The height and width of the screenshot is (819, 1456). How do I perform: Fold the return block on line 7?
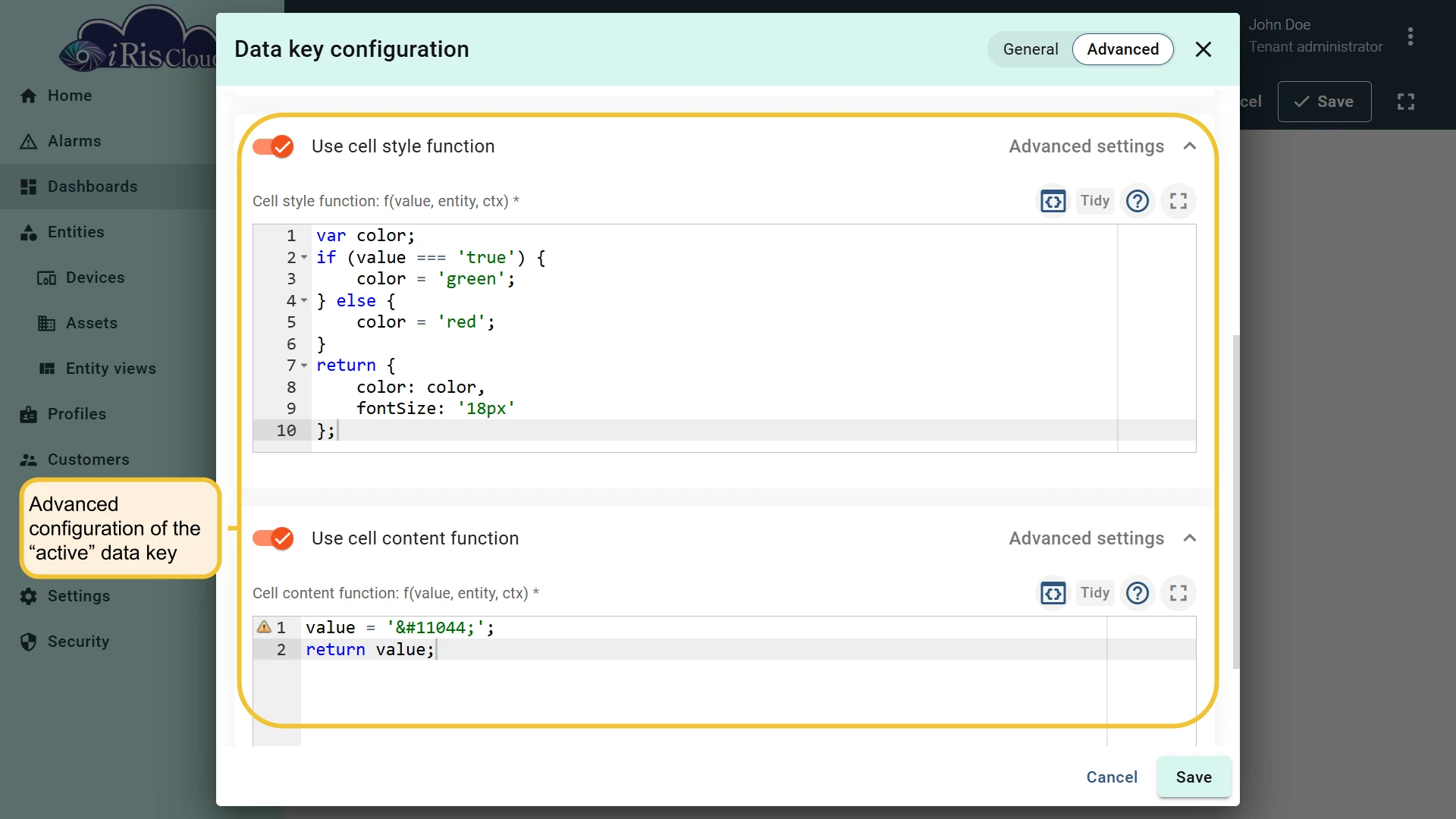point(304,366)
